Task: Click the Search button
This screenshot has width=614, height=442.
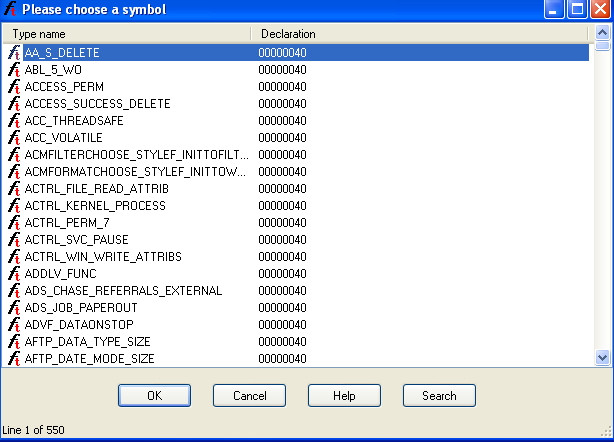Action: (439, 396)
